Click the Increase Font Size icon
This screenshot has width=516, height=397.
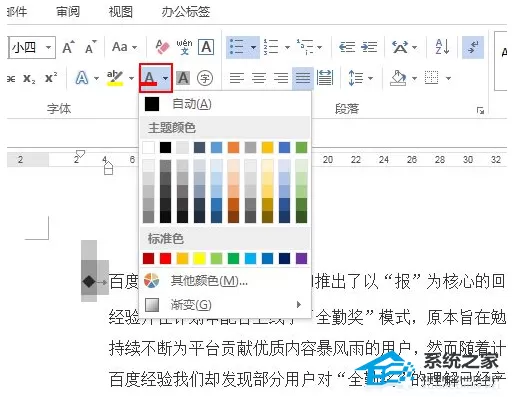click(68, 47)
